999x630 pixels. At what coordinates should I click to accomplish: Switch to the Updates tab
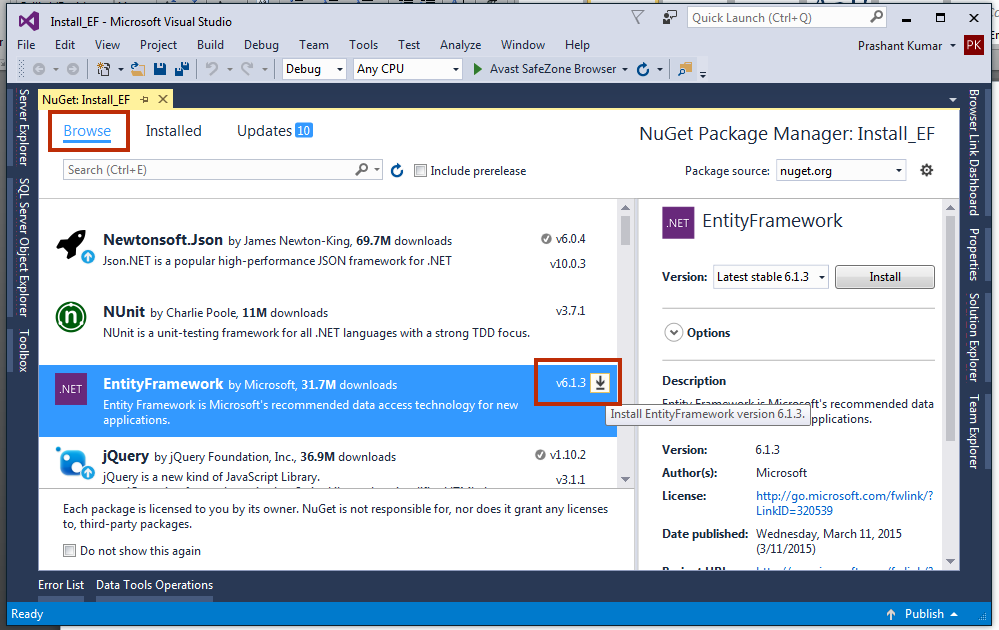(275, 131)
